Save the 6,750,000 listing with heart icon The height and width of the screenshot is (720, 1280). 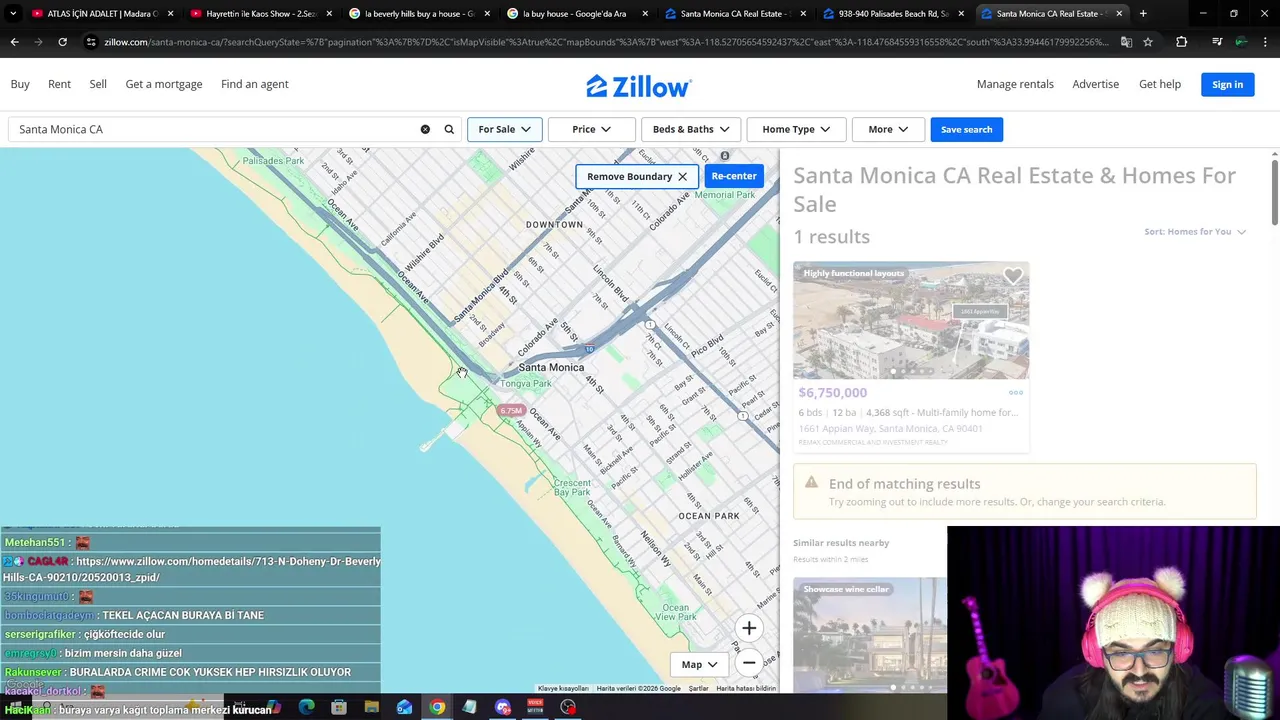[x=1013, y=277]
